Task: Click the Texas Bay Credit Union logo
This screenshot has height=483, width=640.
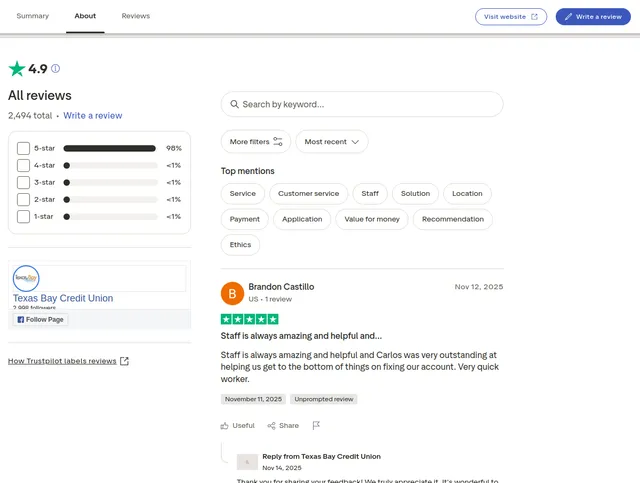Action: click(x=25, y=277)
